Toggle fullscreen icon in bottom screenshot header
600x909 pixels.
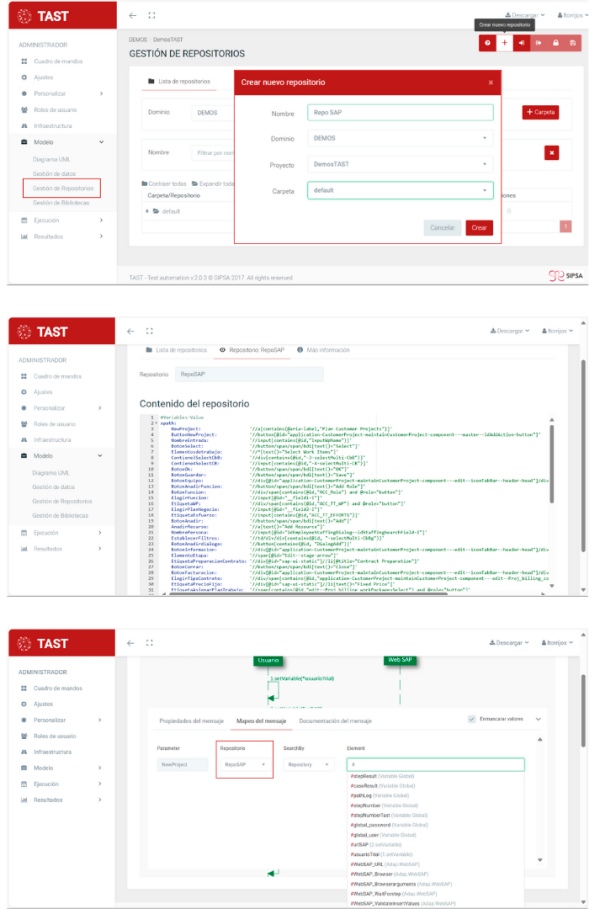click(150, 643)
